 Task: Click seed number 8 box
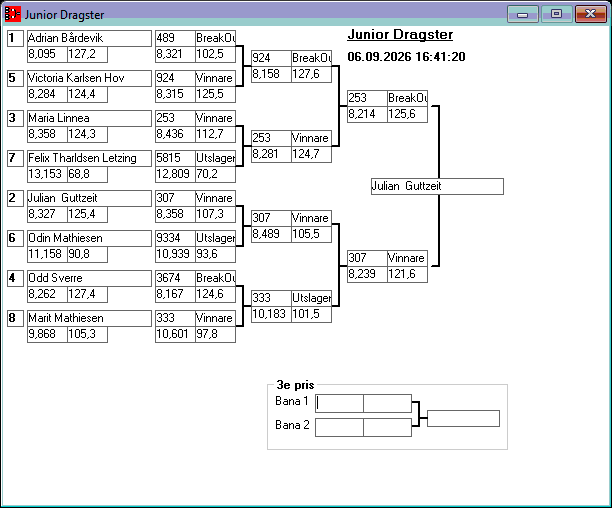[15, 318]
